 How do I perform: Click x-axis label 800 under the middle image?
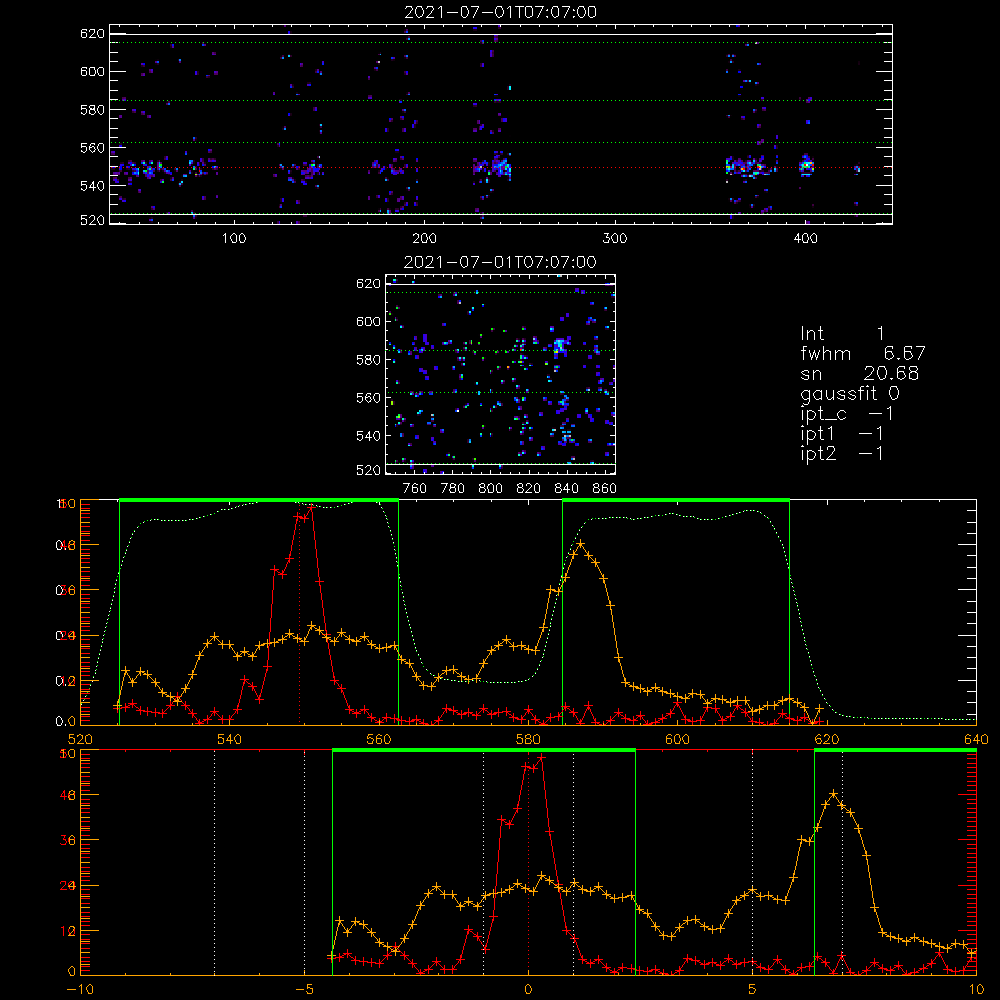tap(490, 489)
